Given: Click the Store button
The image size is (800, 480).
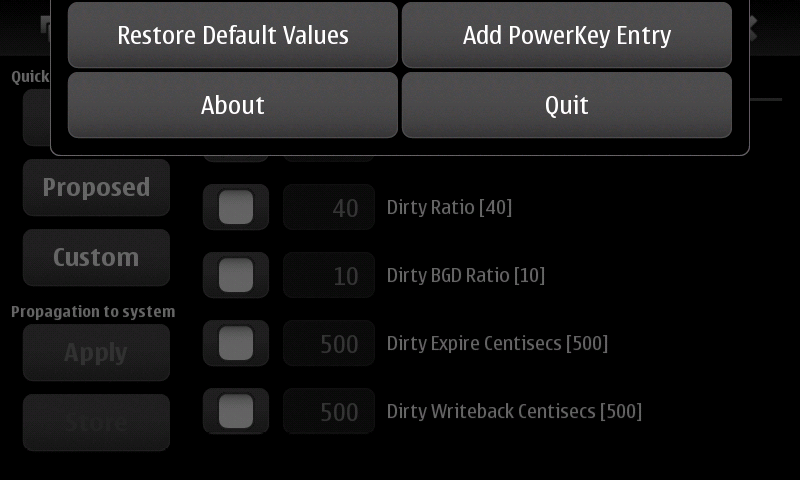Looking at the screenshot, I should pyautogui.click(x=96, y=422).
